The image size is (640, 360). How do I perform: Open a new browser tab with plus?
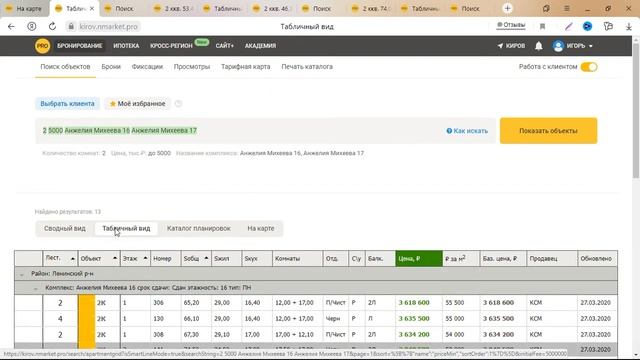click(507, 8)
